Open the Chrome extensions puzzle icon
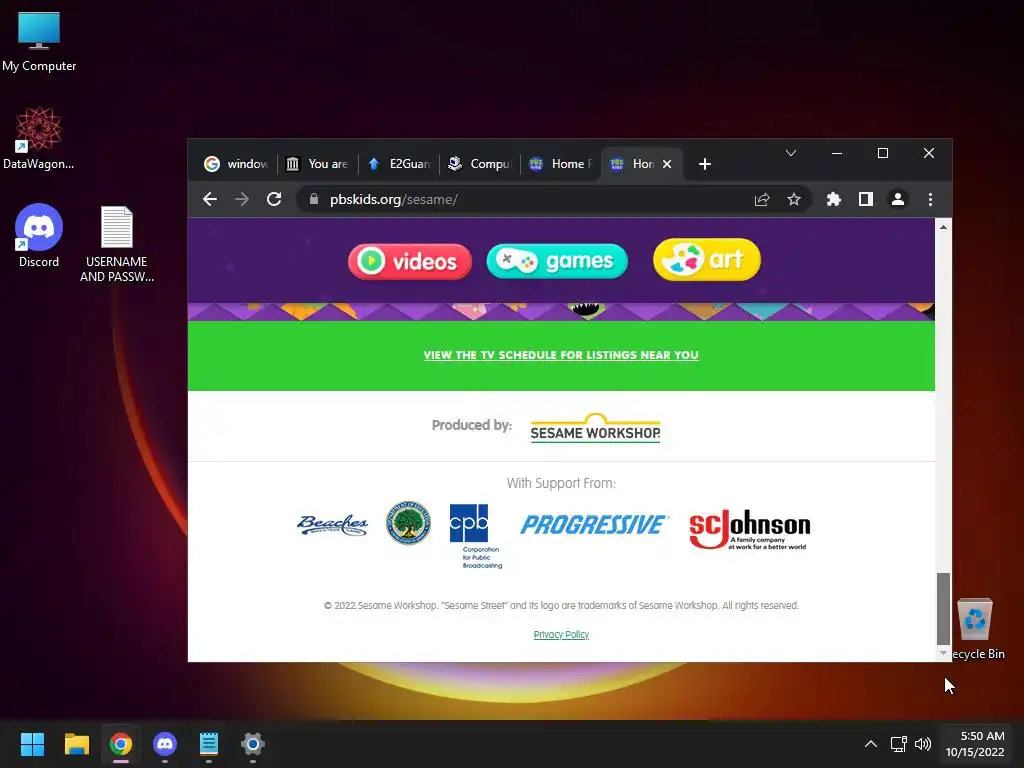1024x768 pixels. tap(833, 199)
